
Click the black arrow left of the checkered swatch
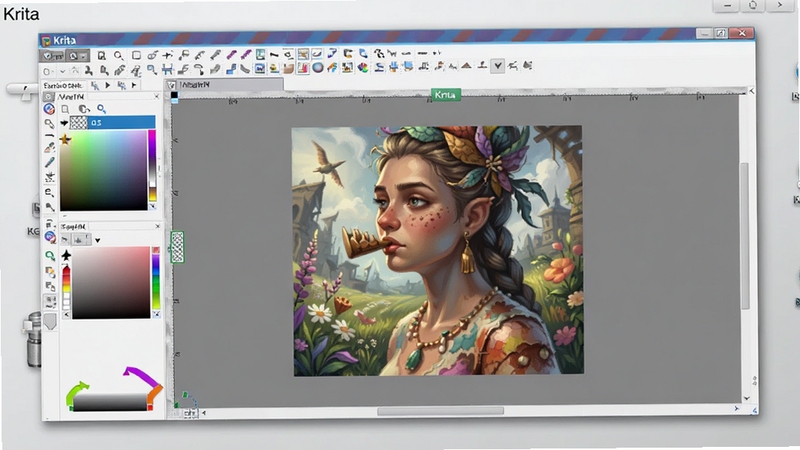click(64, 123)
